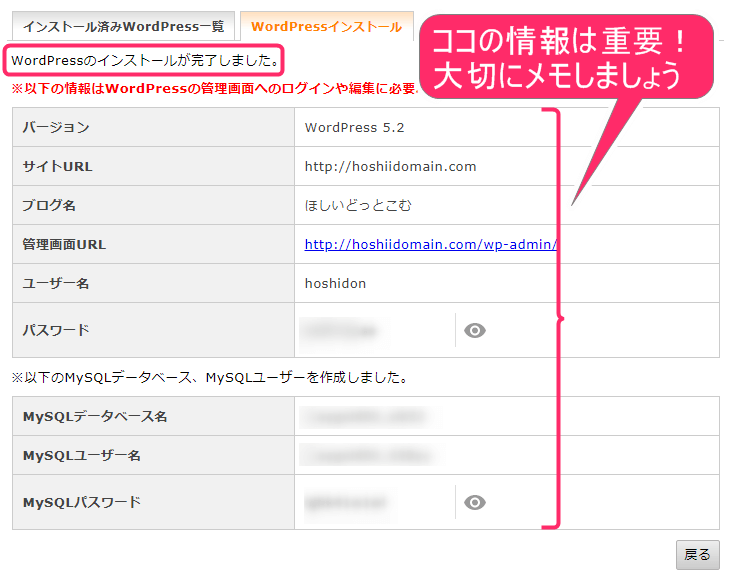The width and height of the screenshot is (733, 580).
Task: Click the blurred MySQL user name value
Action: 372,455
